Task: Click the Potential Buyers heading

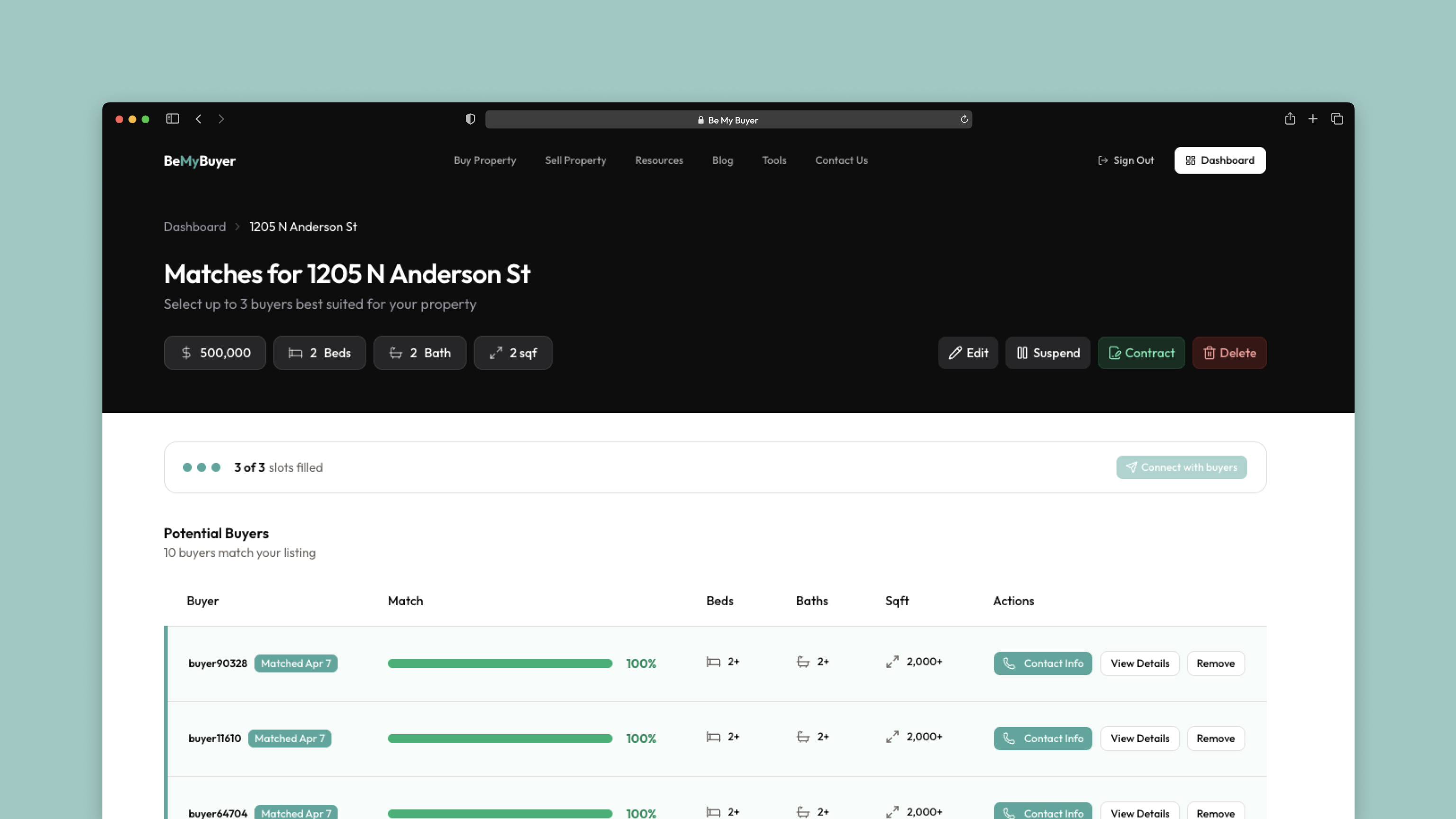Action: click(216, 533)
